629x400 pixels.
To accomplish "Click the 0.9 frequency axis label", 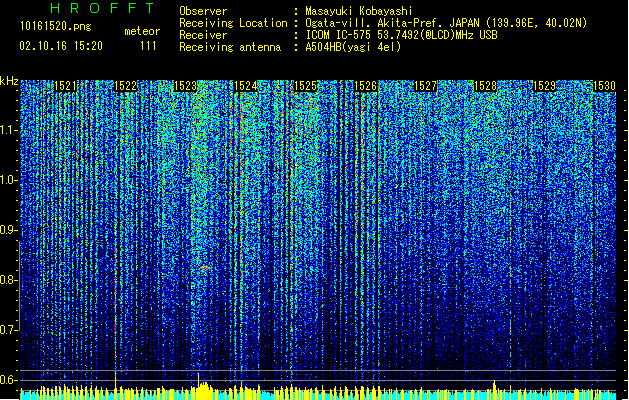I will 9,230.
